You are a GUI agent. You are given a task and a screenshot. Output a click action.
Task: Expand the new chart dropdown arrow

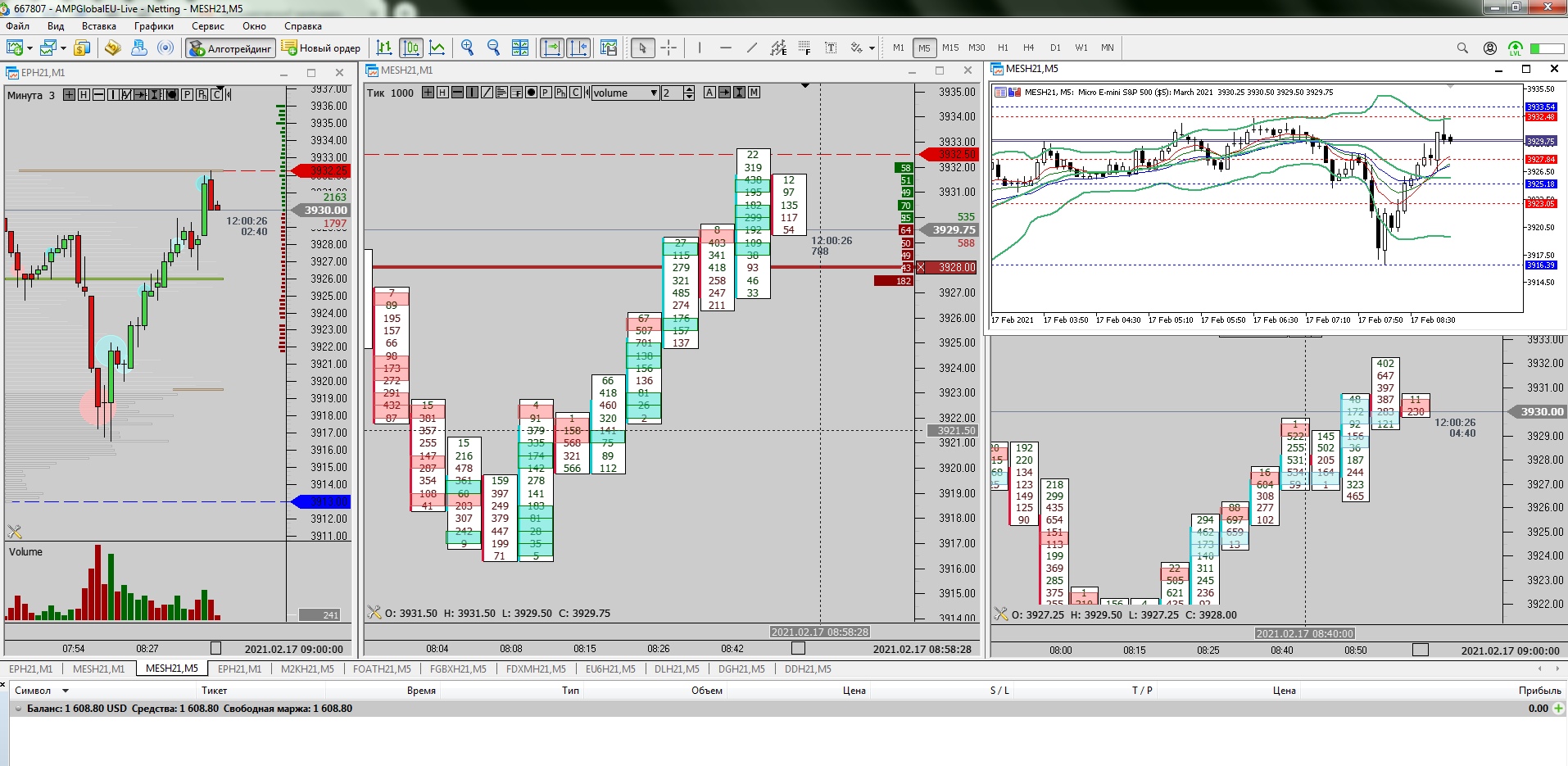coord(30,48)
